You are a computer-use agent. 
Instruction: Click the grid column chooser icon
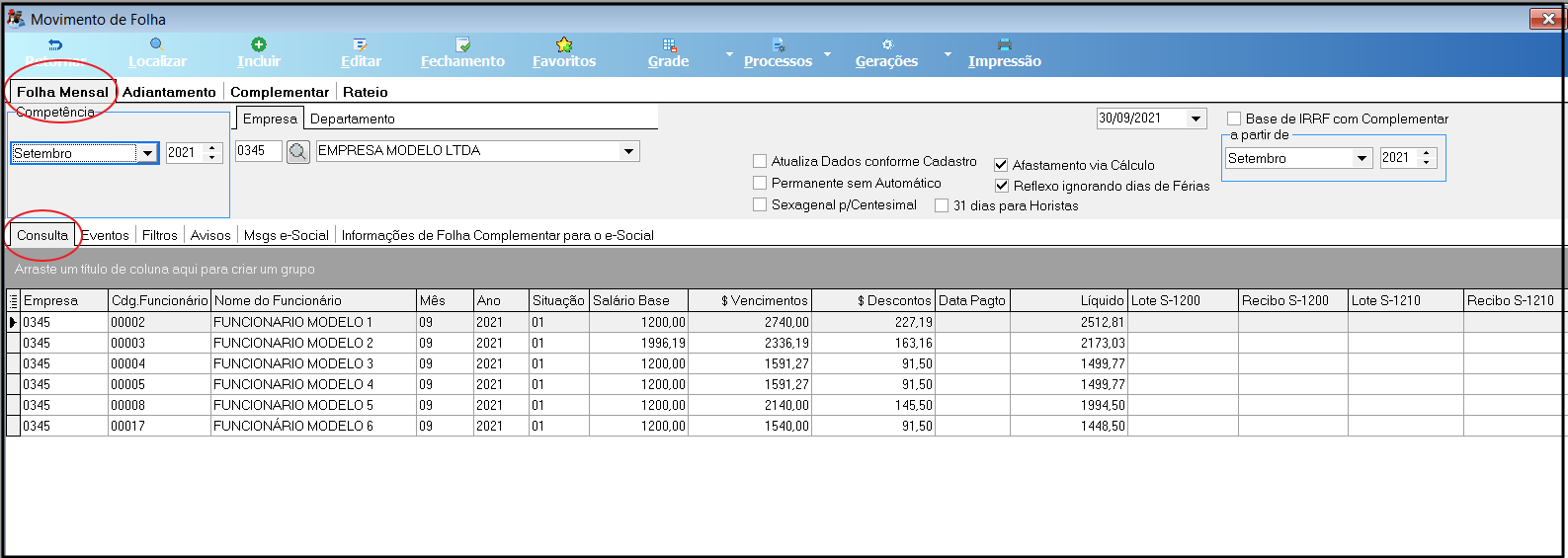coord(14,300)
